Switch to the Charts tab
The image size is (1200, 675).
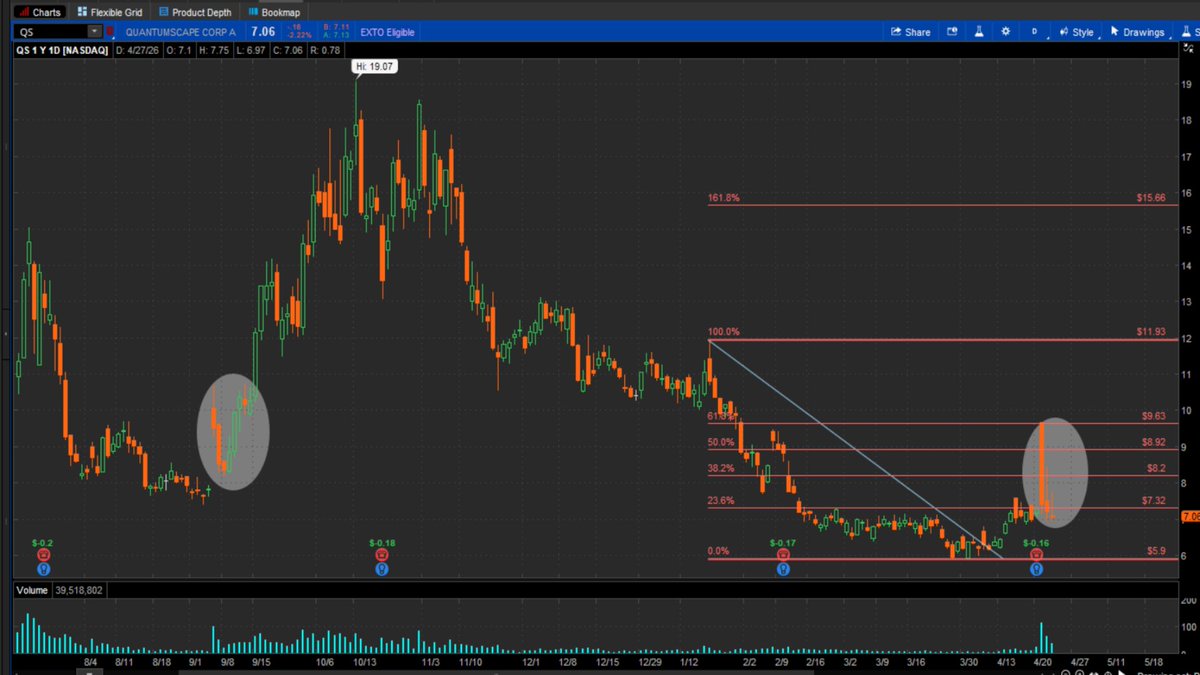pyautogui.click(x=40, y=12)
